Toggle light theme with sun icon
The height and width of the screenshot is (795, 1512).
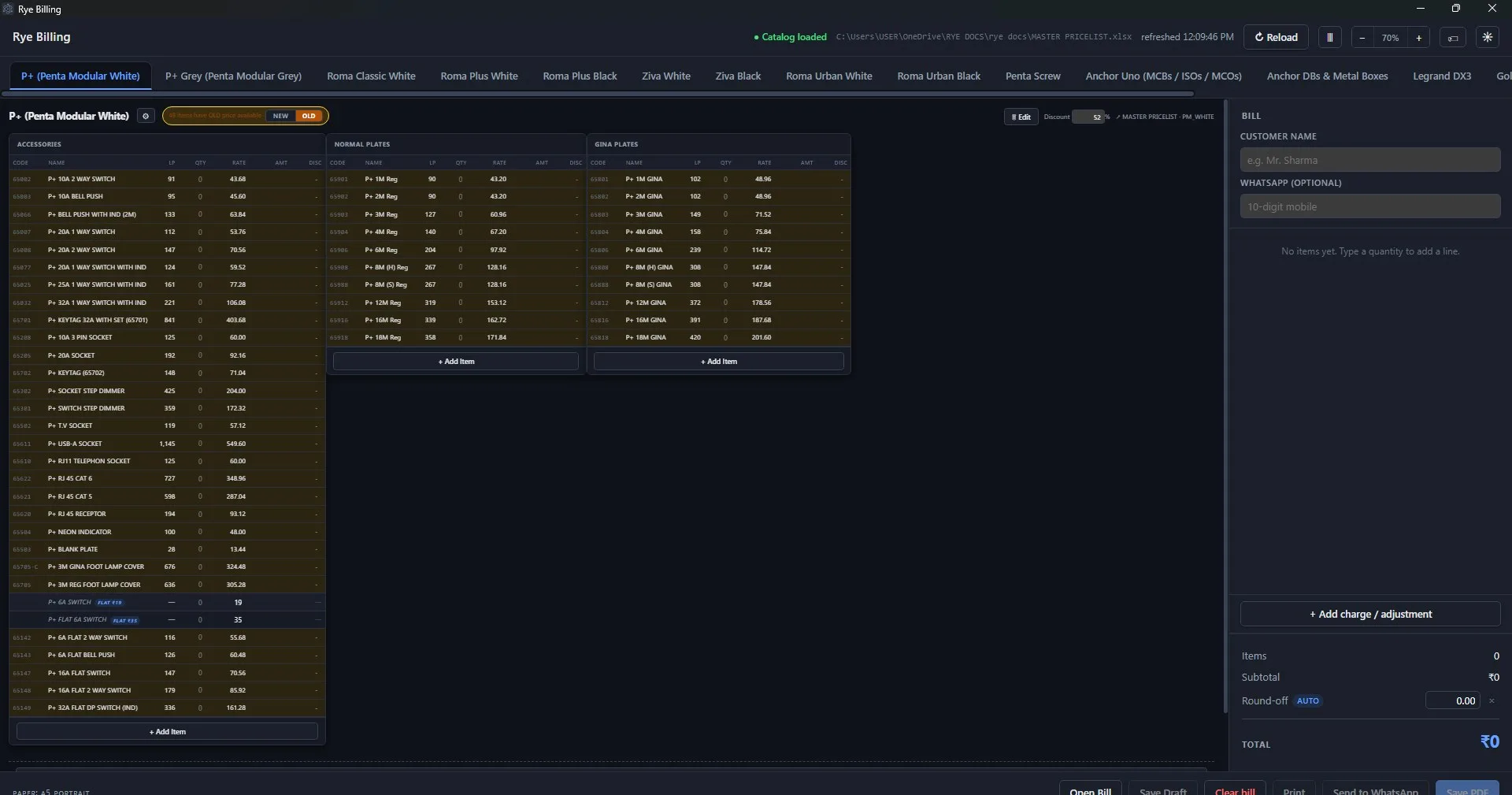point(1488,37)
